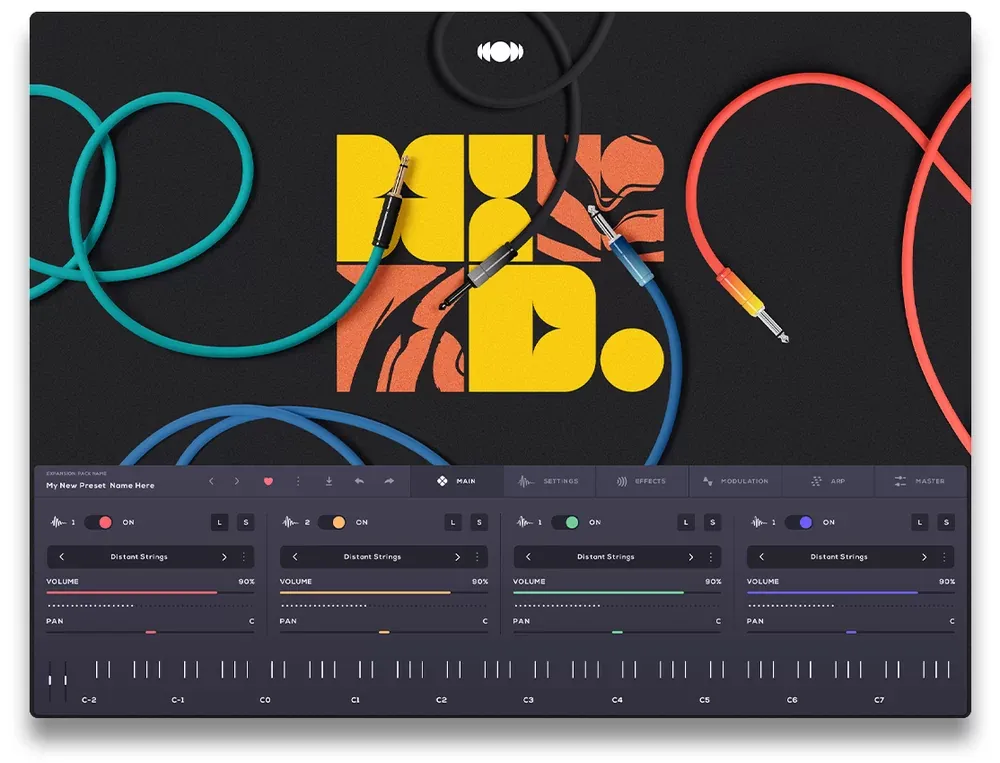Click the orange PAN slider handle
Viewport: 1000px width, 763px height.
tap(384, 632)
